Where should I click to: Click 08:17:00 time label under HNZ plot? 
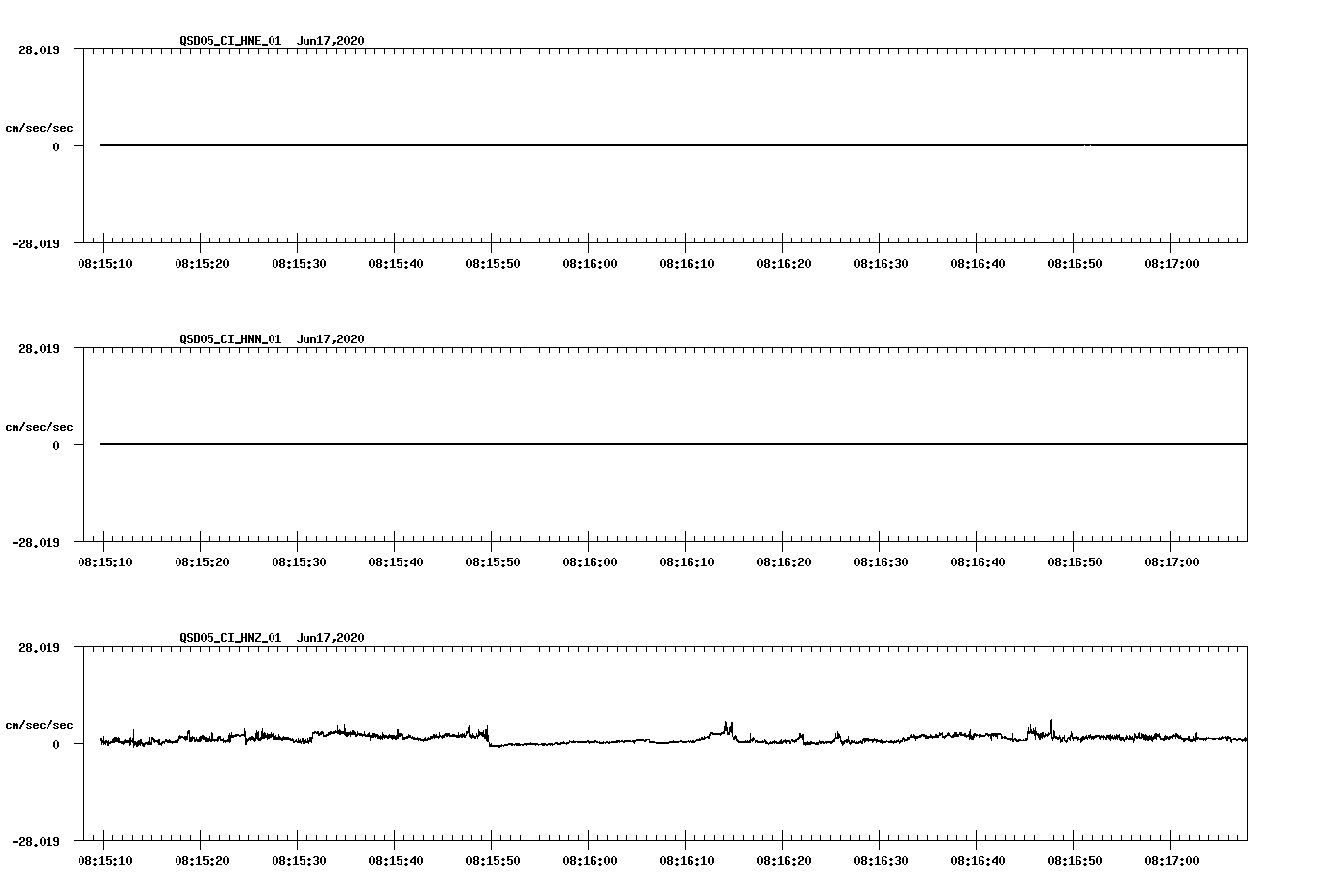(x=1172, y=861)
